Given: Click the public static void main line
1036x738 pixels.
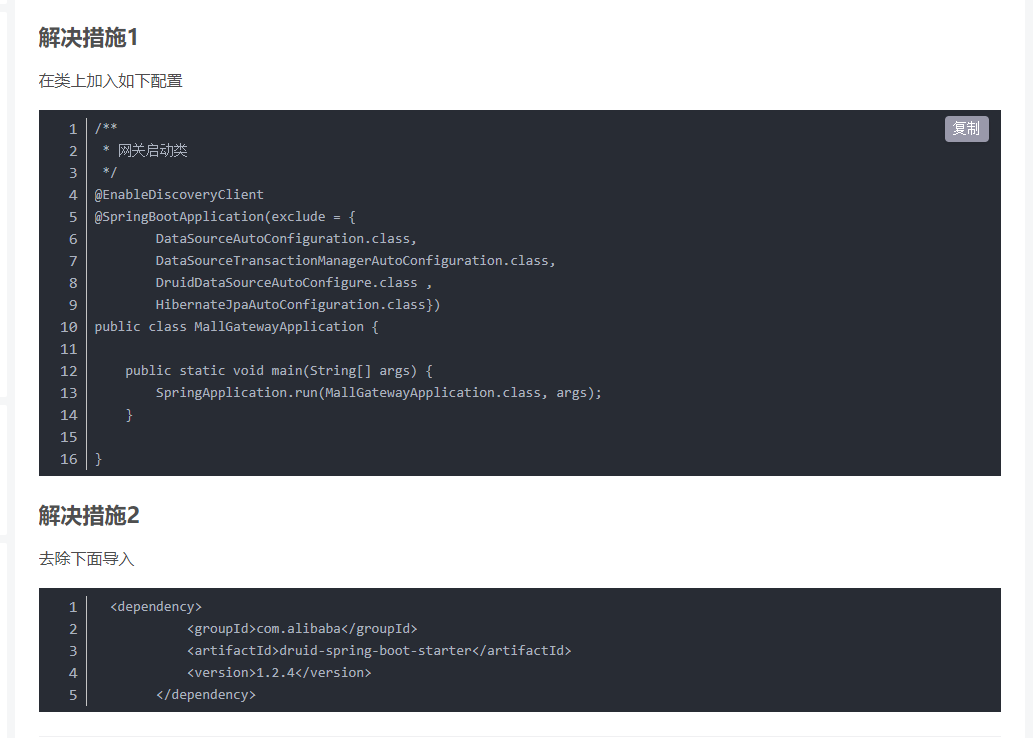Looking at the screenshot, I should [x=278, y=371].
